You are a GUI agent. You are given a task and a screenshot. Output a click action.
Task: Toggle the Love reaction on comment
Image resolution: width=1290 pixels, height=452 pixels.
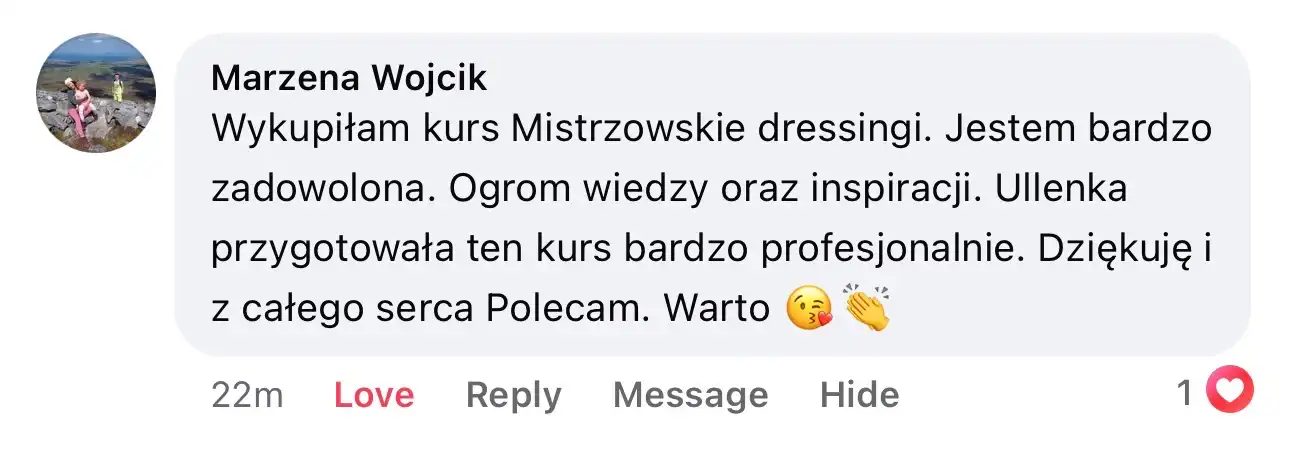(373, 394)
